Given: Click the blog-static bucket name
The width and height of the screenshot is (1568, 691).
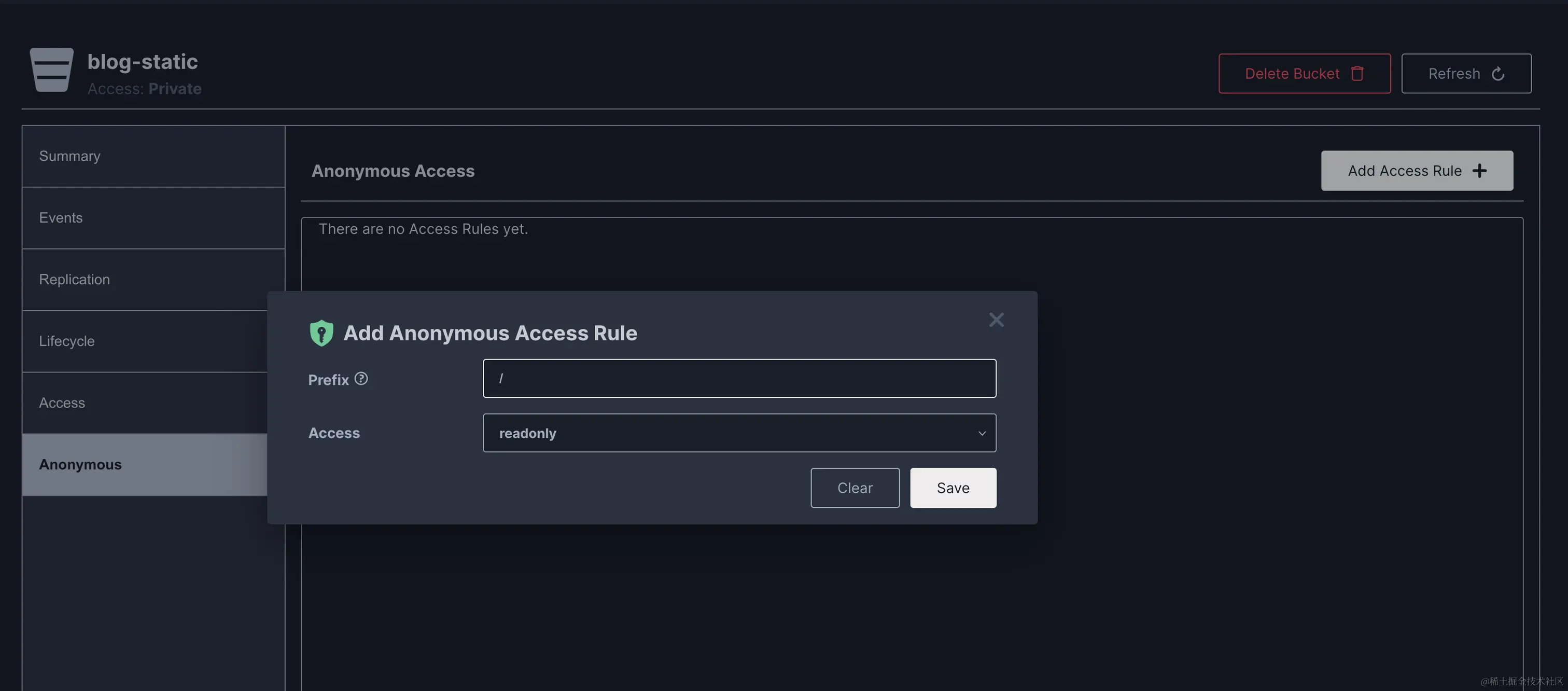Looking at the screenshot, I should [x=143, y=62].
